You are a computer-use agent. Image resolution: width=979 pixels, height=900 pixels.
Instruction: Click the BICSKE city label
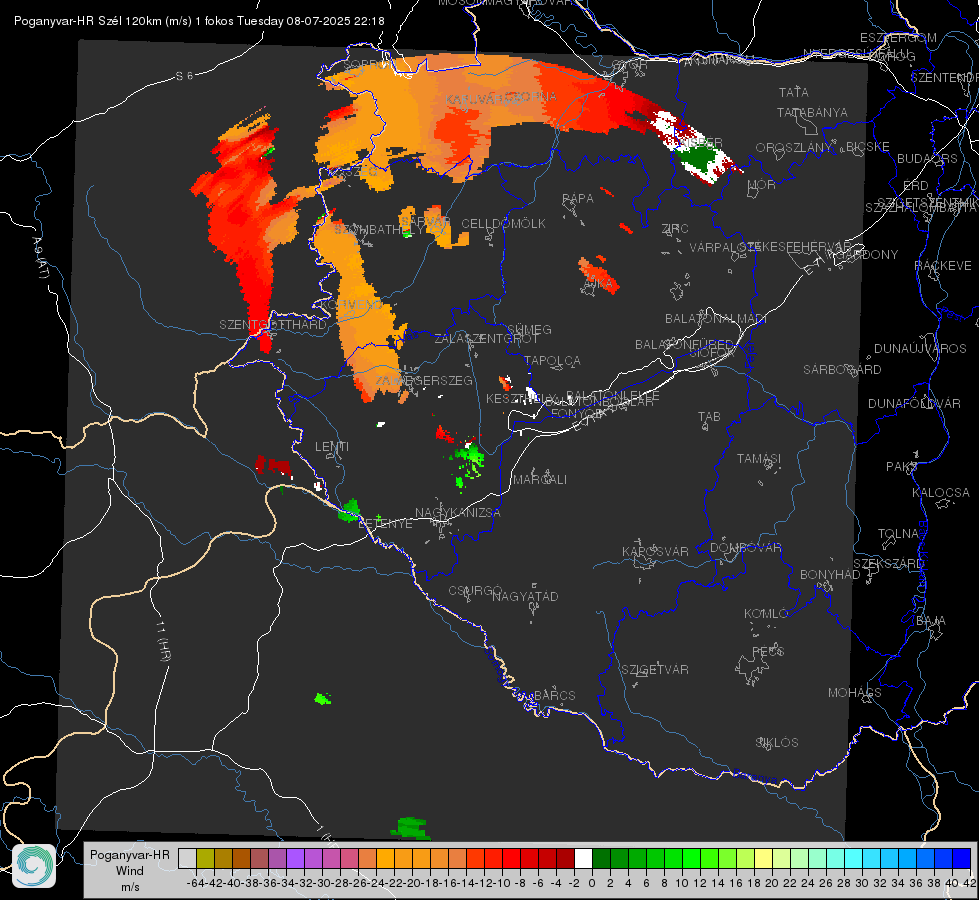868,147
